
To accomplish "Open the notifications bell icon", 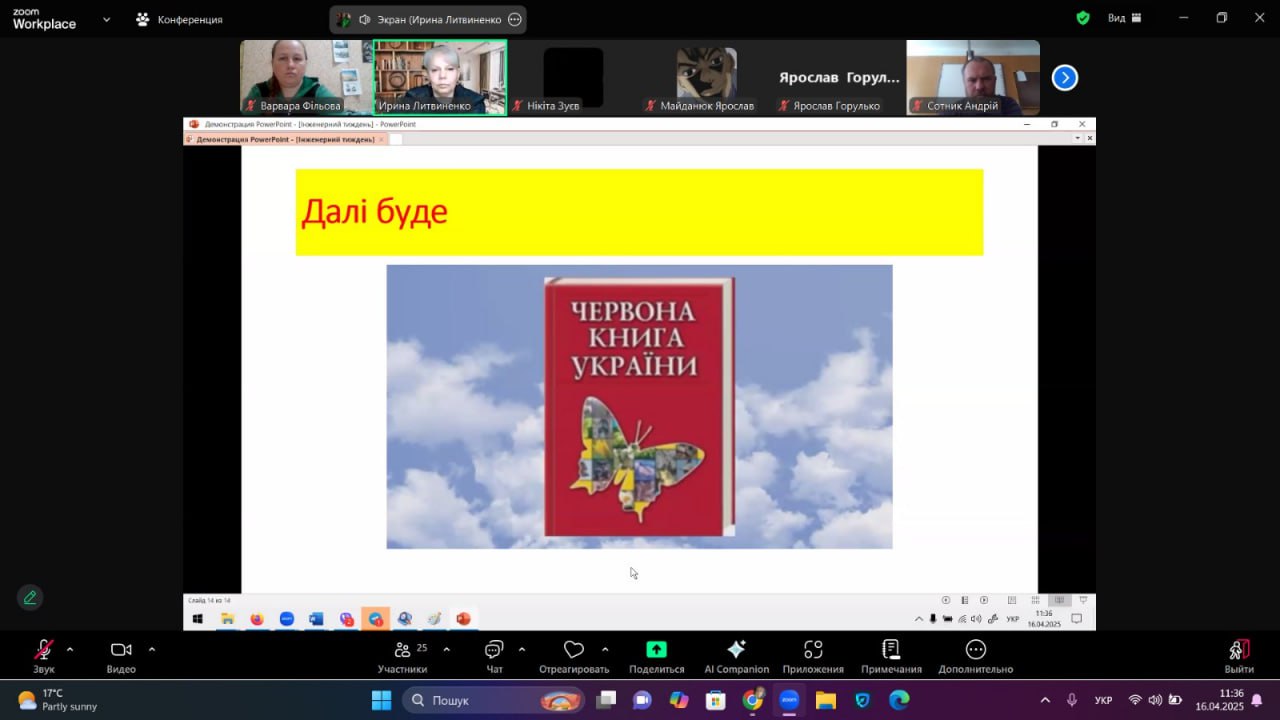I will click(x=1257, y=700).
